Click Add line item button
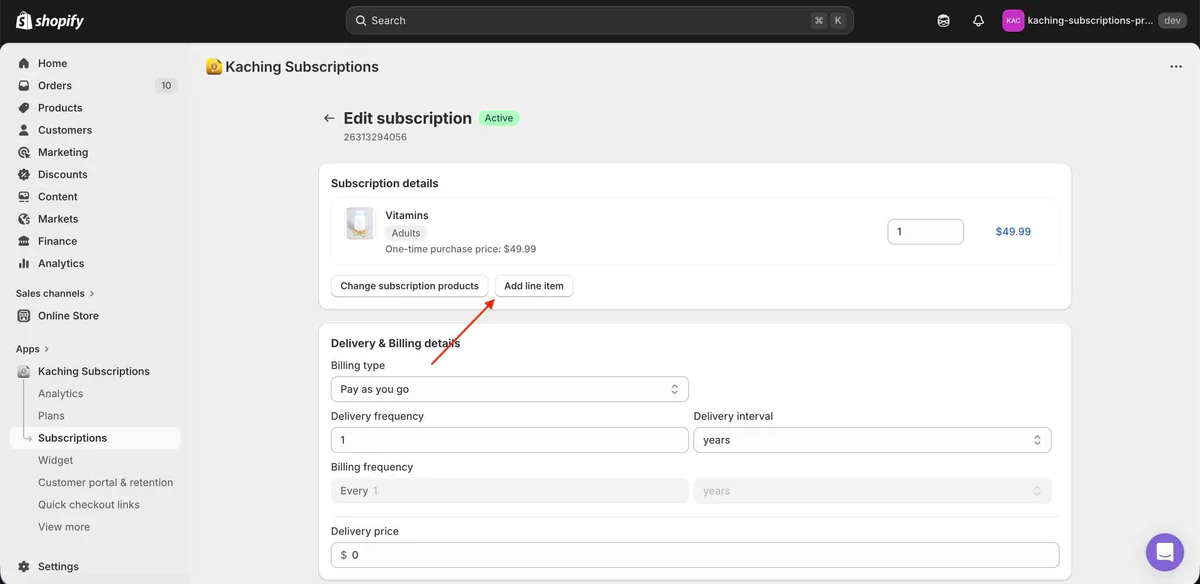Viewport: 1200px width, 584px height. [x=534, y=286]
